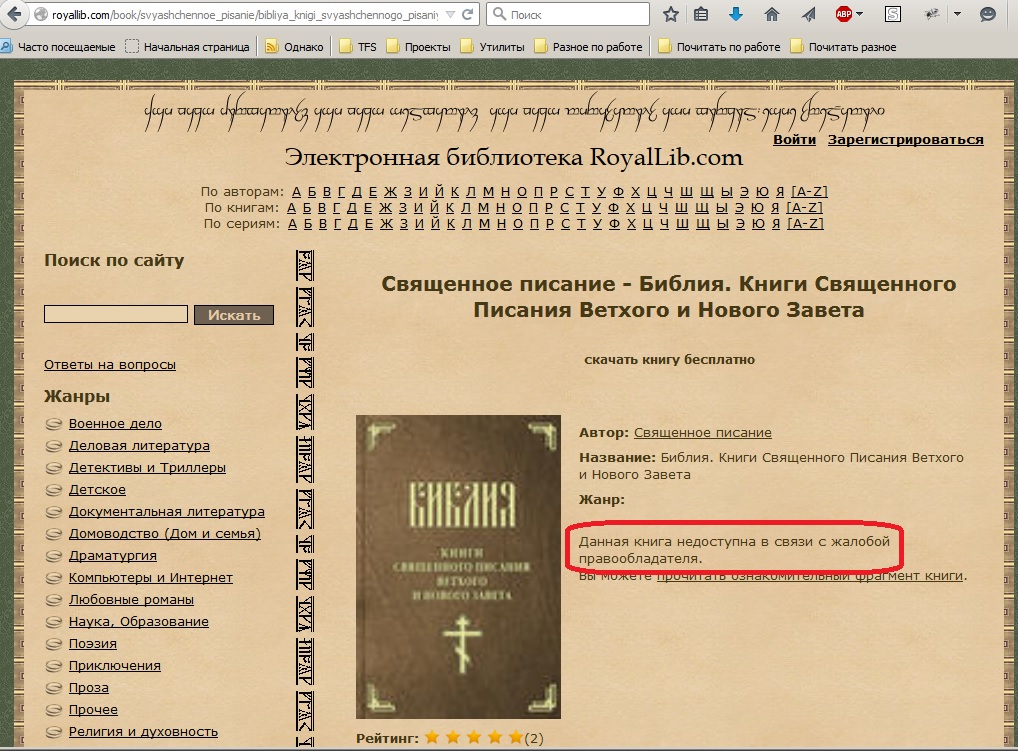Click the smiley chat icon in toolbar

(x=988, y=15)
